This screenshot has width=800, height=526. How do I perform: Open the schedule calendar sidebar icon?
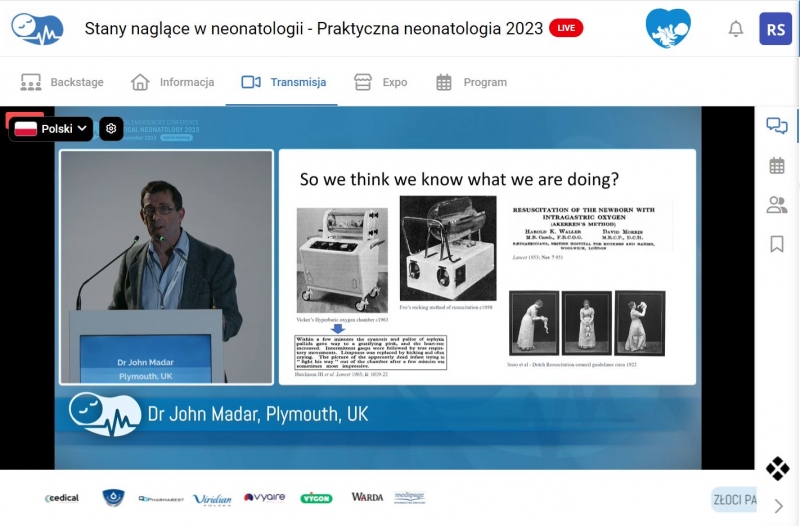click(x=776, y=166)
